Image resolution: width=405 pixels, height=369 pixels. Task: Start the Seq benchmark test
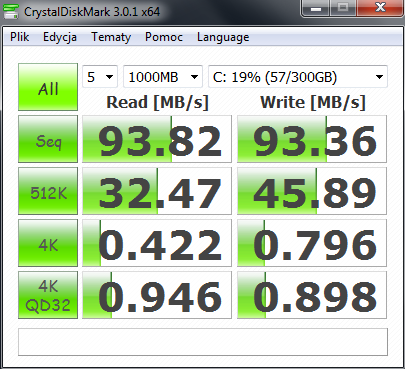tap(48, 139)
